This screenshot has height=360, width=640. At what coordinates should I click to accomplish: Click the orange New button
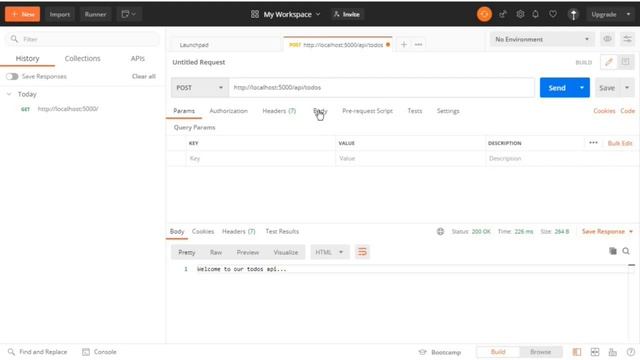click(x=22, y=14)
